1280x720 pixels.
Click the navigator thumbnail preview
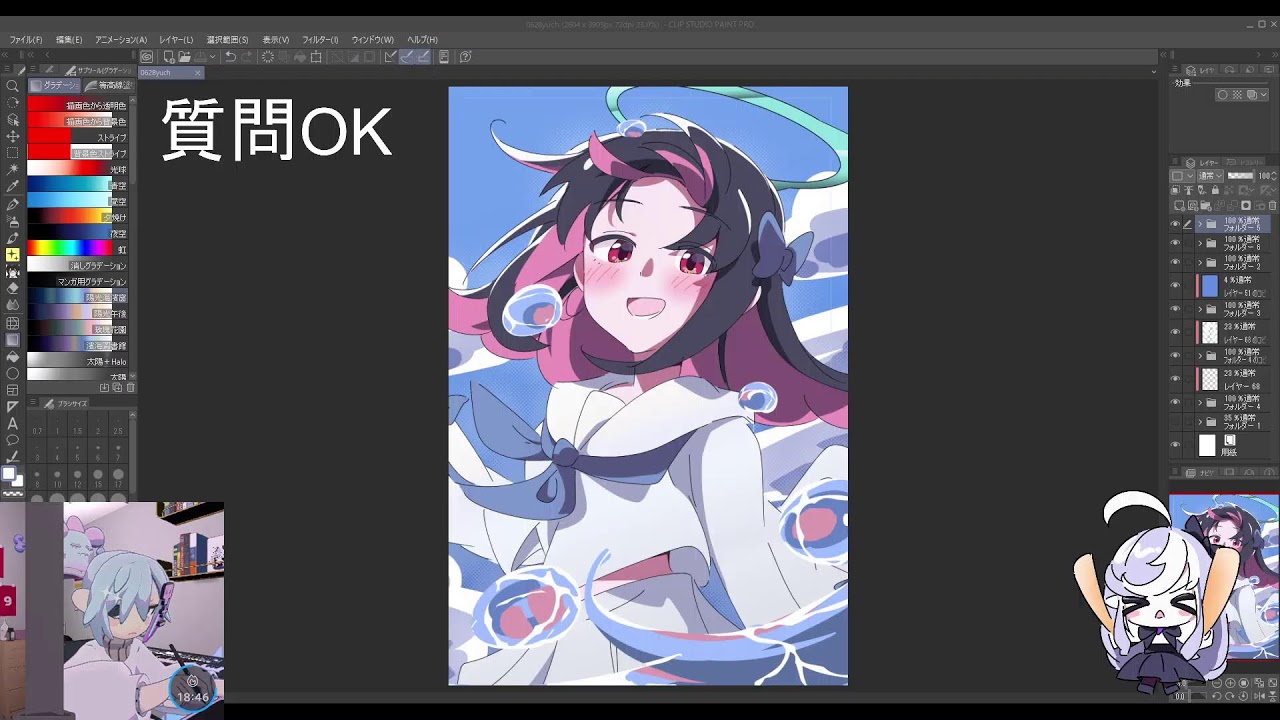coord(1224,577)
